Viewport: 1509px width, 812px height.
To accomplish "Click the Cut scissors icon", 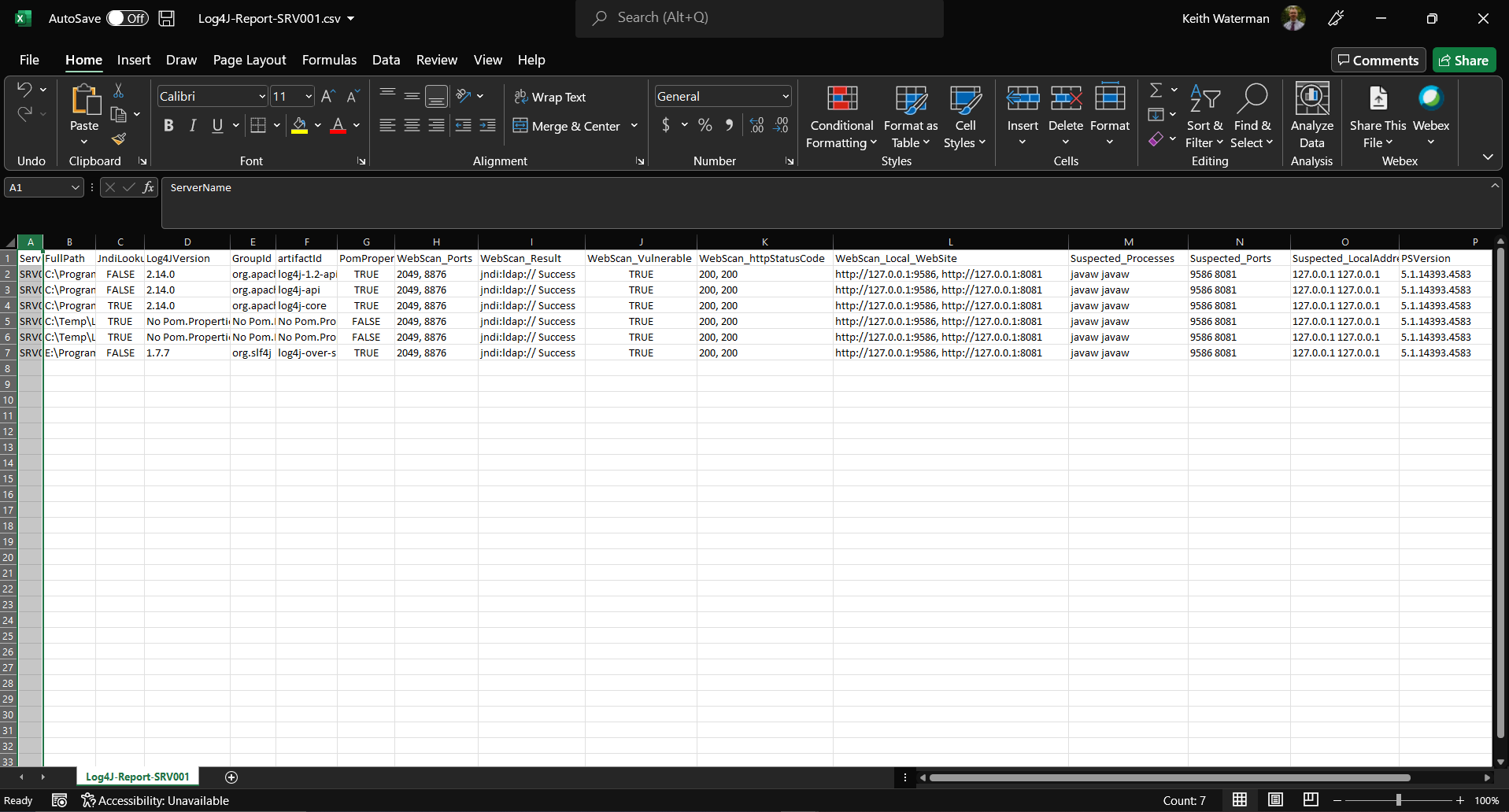I will pyautogui.click(x=119, y=90).
